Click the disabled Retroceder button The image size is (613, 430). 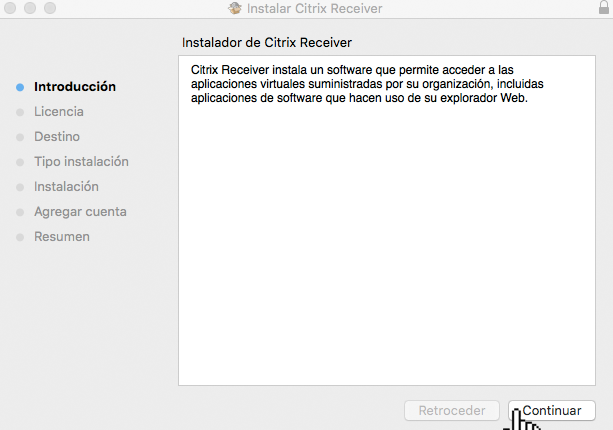tap(452, 410)
